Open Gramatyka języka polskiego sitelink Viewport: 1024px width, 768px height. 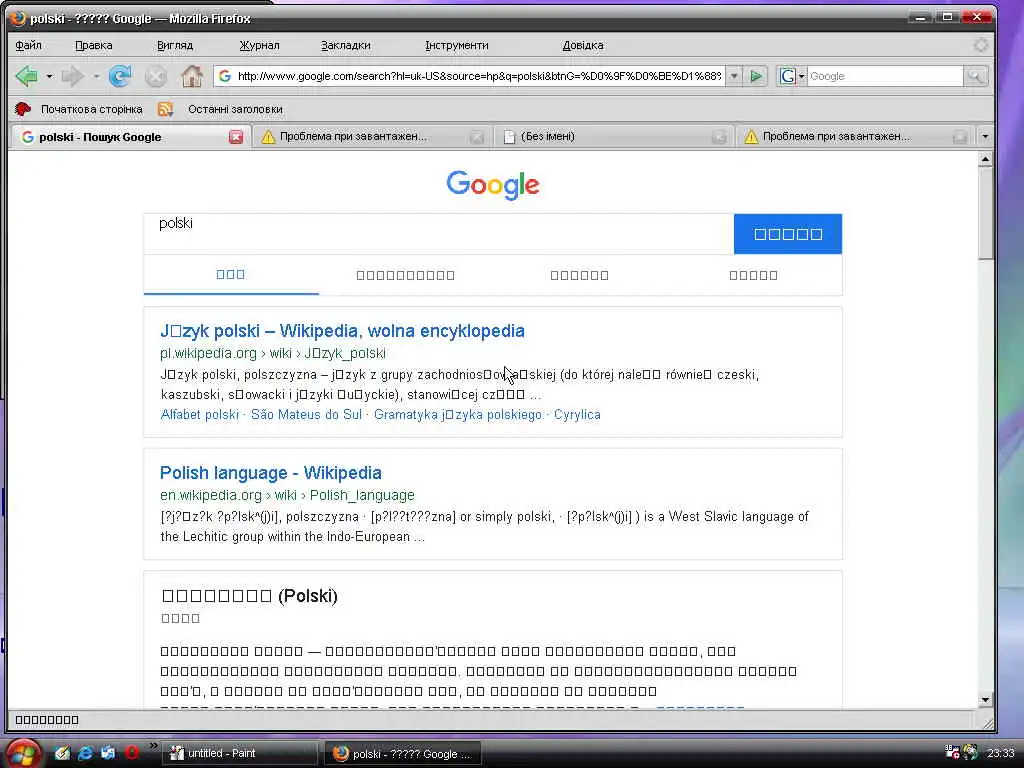(x=458, y=415)
